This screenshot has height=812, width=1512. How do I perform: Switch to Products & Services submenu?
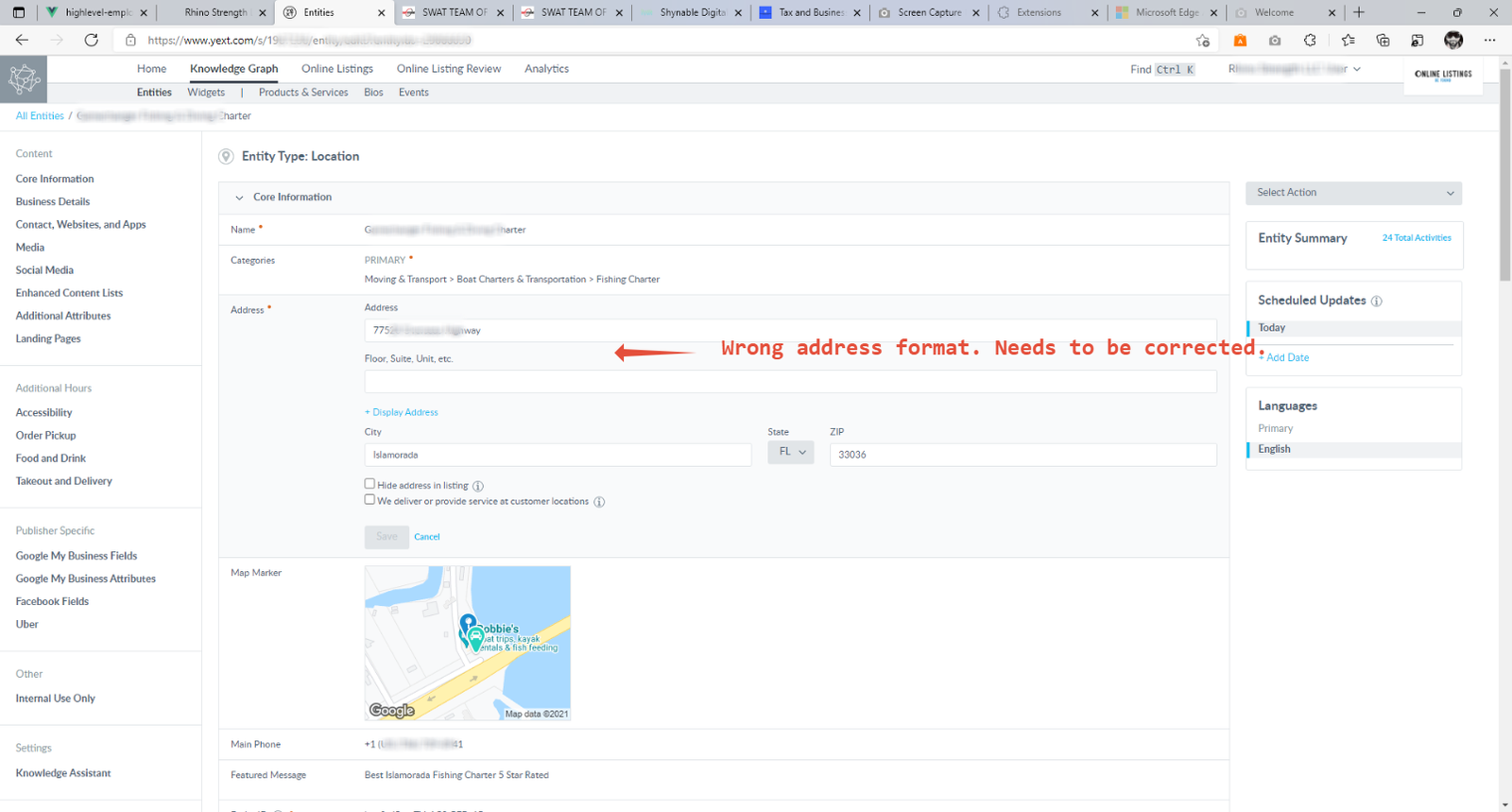pos(303,93)
